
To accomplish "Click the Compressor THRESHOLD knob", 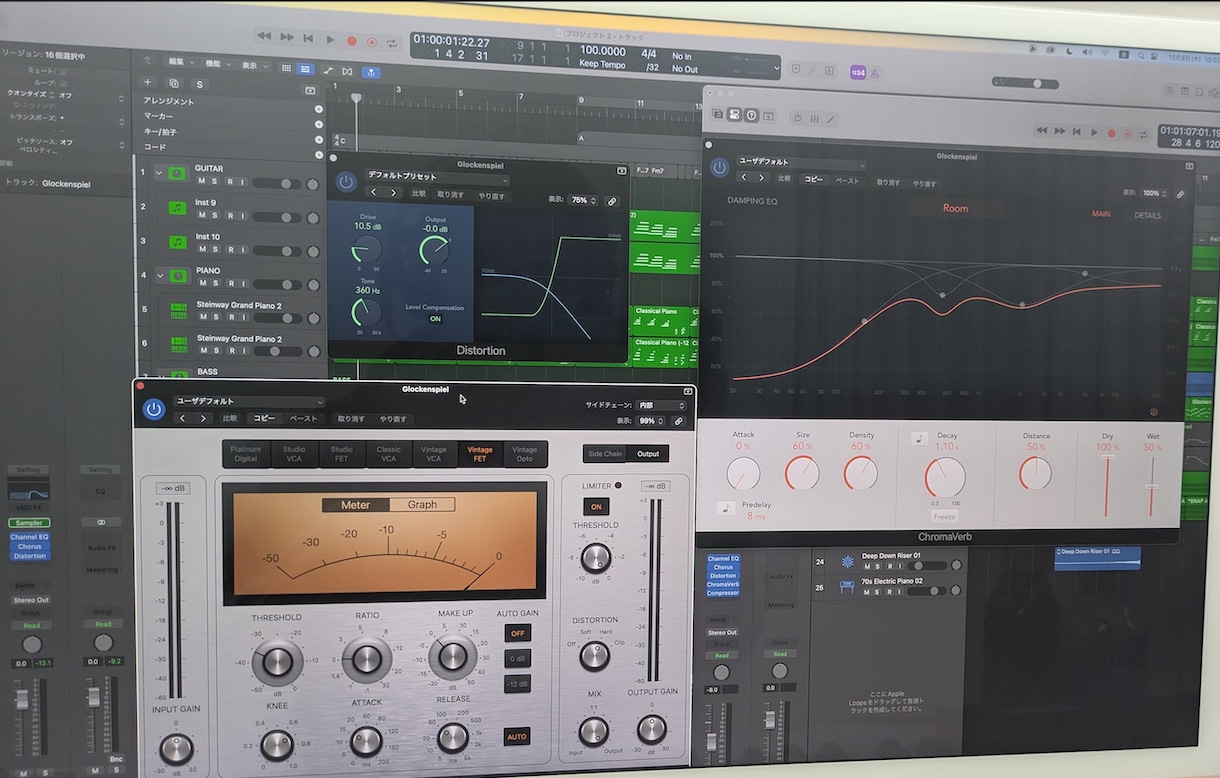I will pyautogui.click(x=277, y=660).
